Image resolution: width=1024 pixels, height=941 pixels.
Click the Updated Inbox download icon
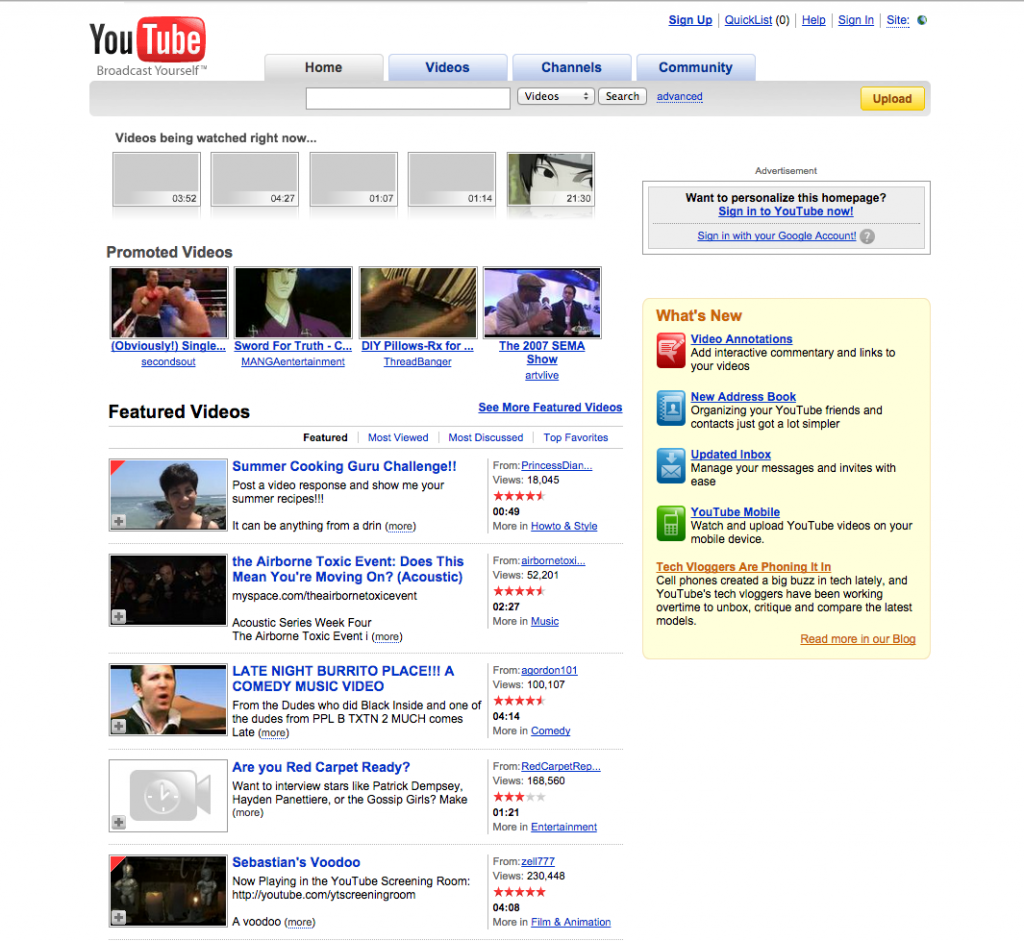coord(671,466)
